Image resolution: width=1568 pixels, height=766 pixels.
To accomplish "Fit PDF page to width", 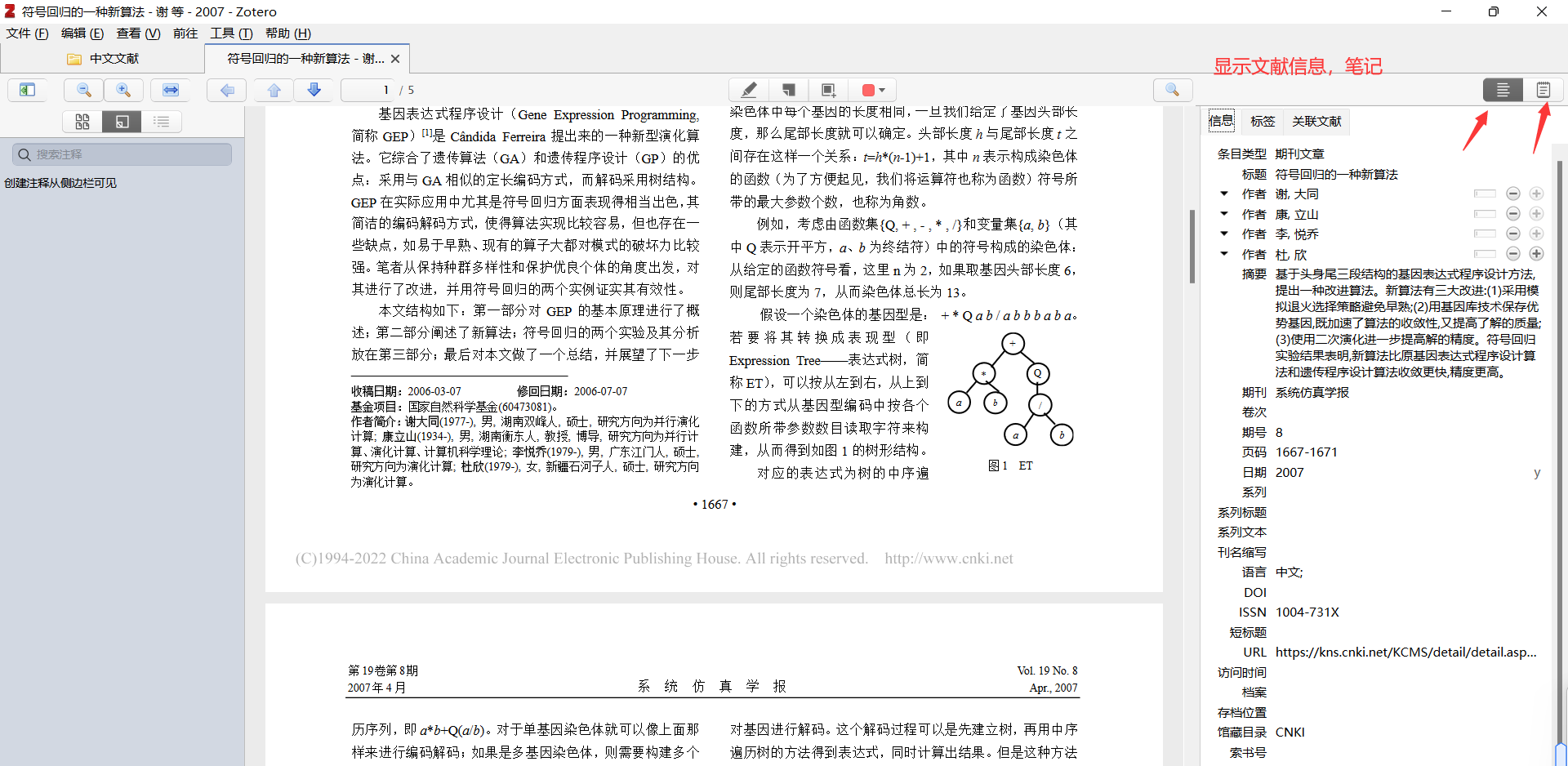I will 171,90.
